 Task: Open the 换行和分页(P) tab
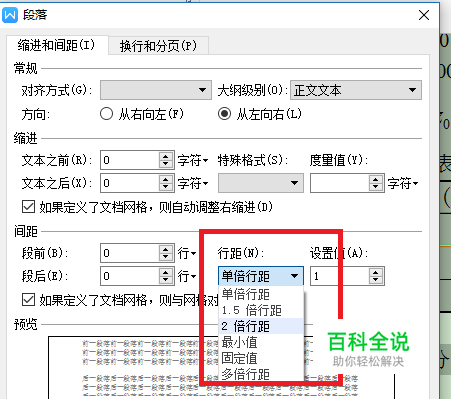(158, 46)
